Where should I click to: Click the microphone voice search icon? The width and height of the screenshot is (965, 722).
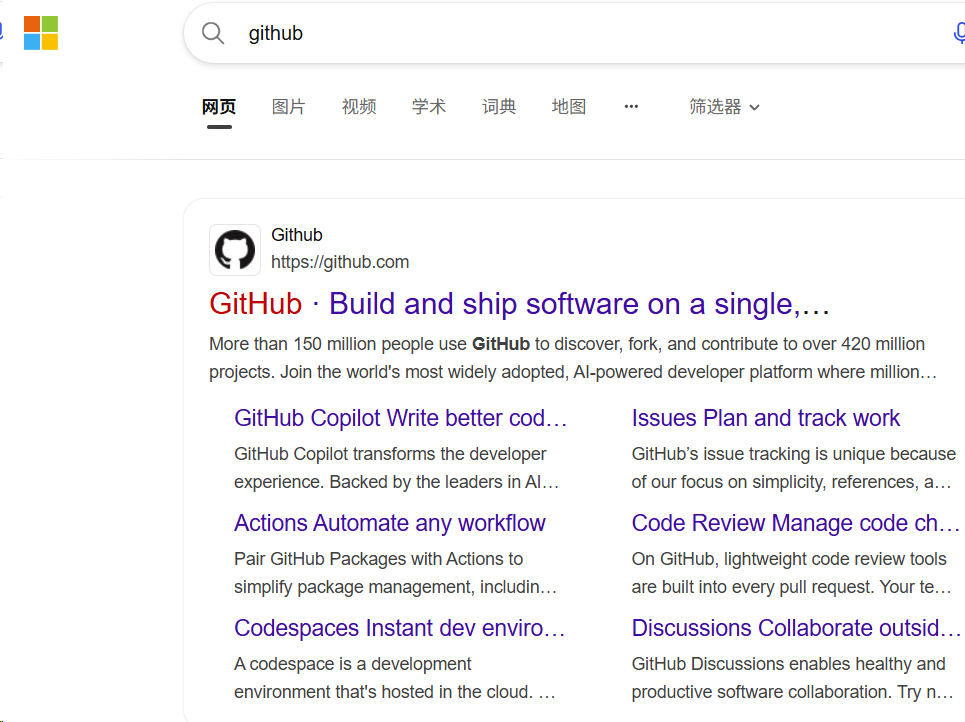pyautogui.click(x=959, y=33)
